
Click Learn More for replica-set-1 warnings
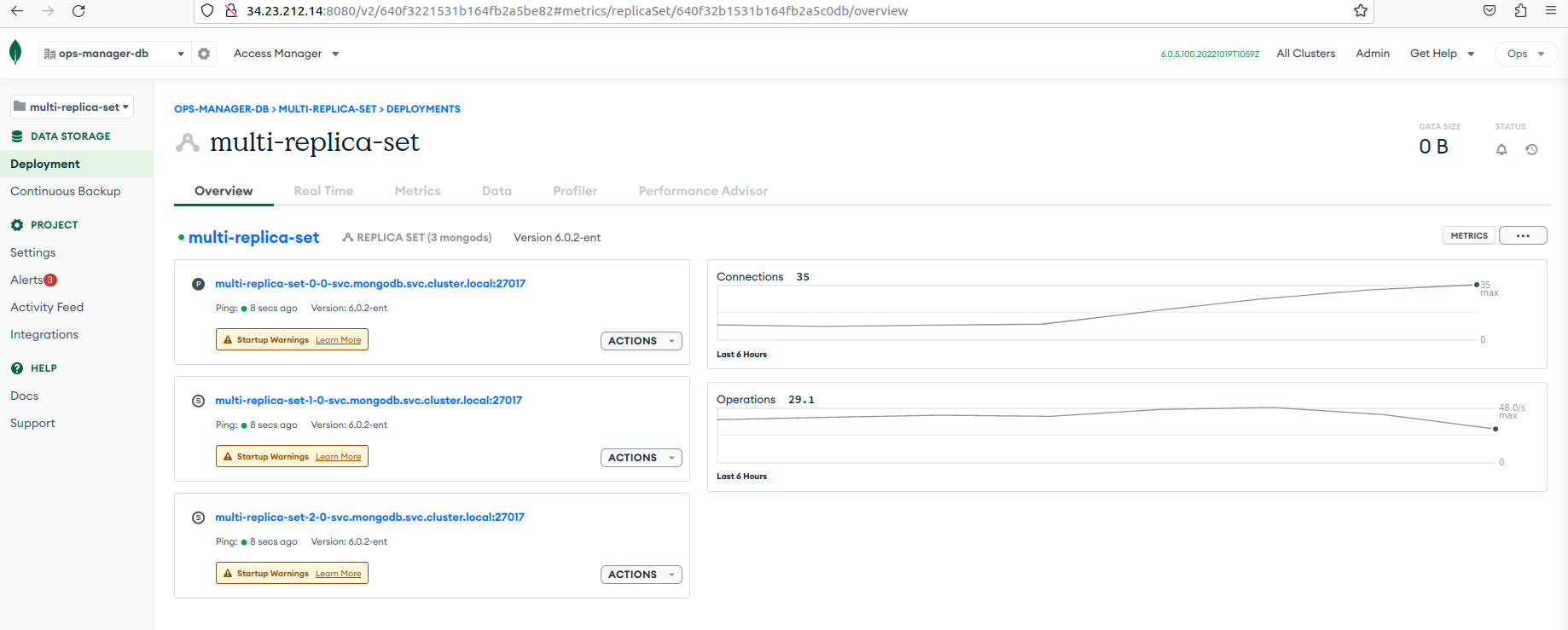[x=338, y=457]
